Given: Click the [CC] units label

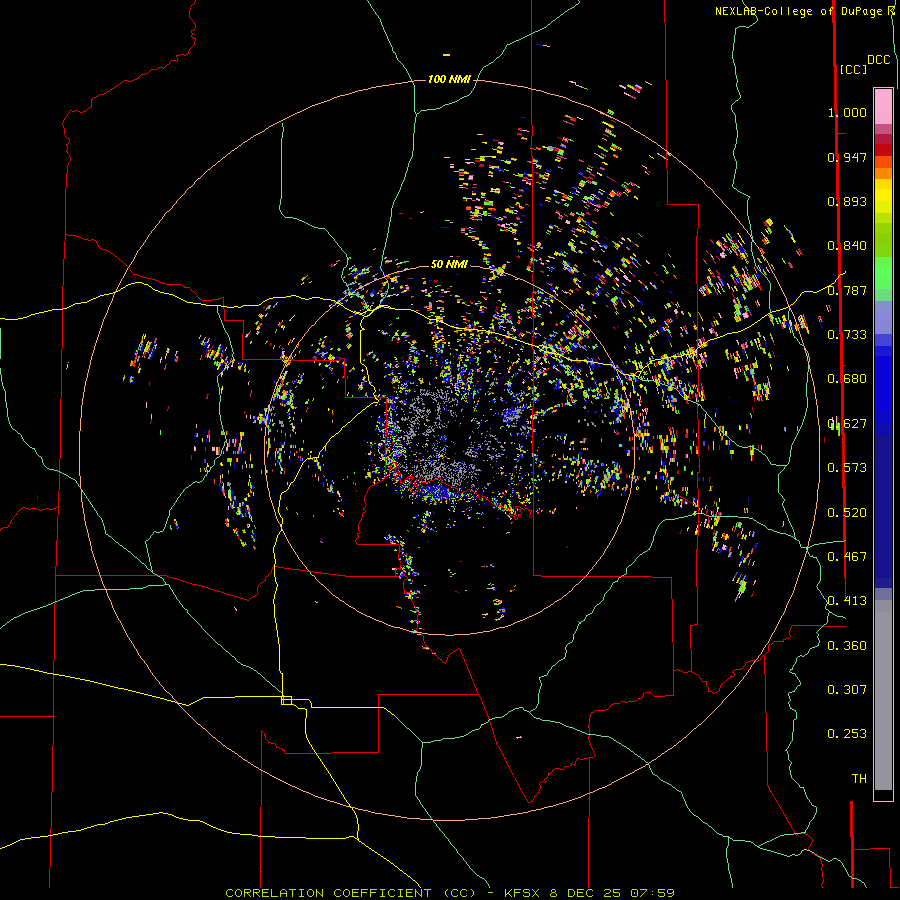Looking at the screenshot, I should 854,69.
